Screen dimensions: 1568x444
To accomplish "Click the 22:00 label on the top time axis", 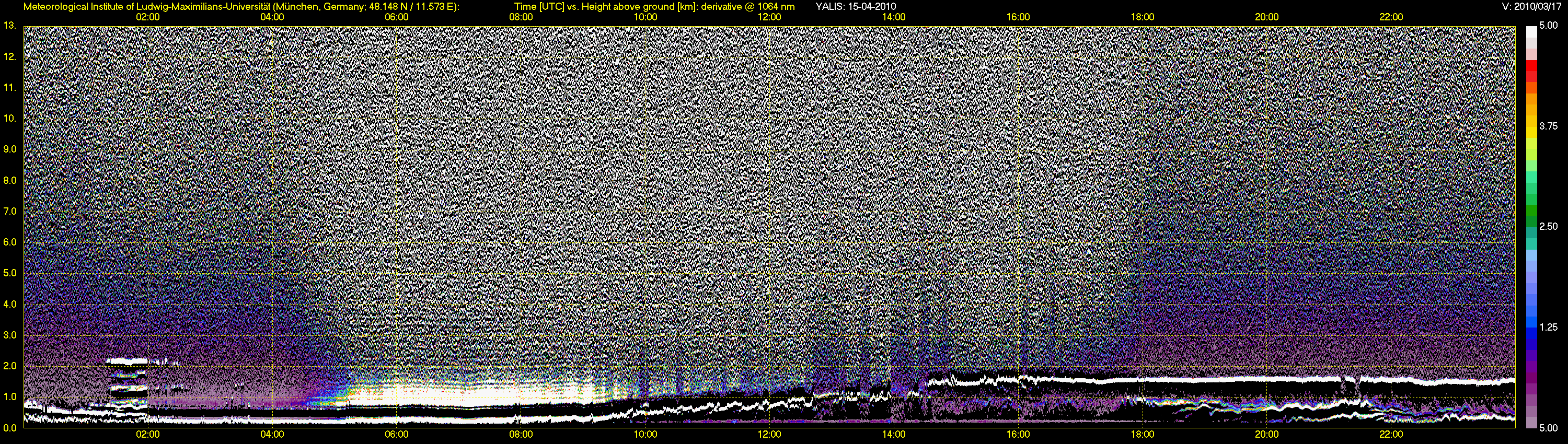I will [1391, 17].
